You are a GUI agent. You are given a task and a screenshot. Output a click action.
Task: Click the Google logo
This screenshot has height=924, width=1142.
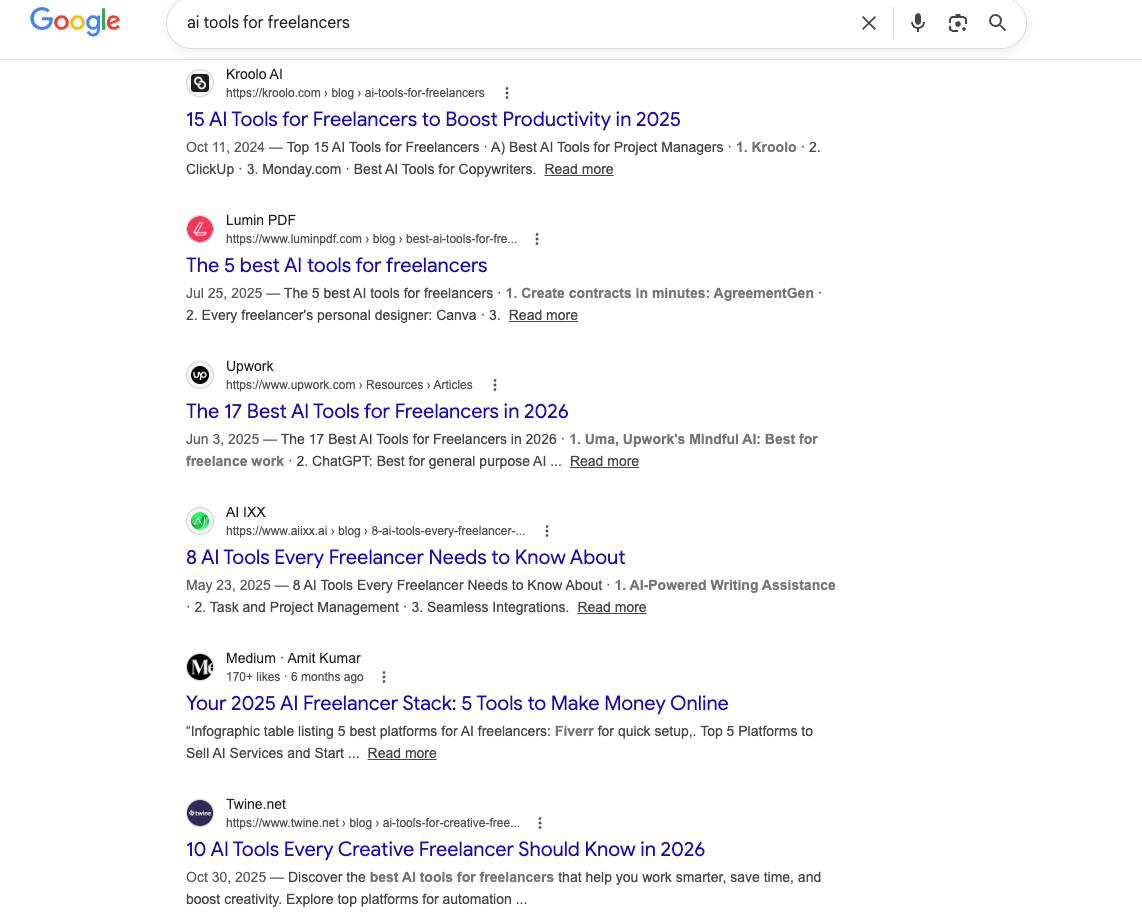75,22
